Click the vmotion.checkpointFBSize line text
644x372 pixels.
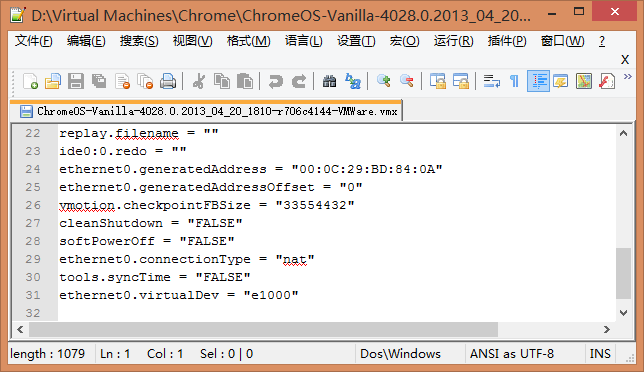tap(207, 205)
